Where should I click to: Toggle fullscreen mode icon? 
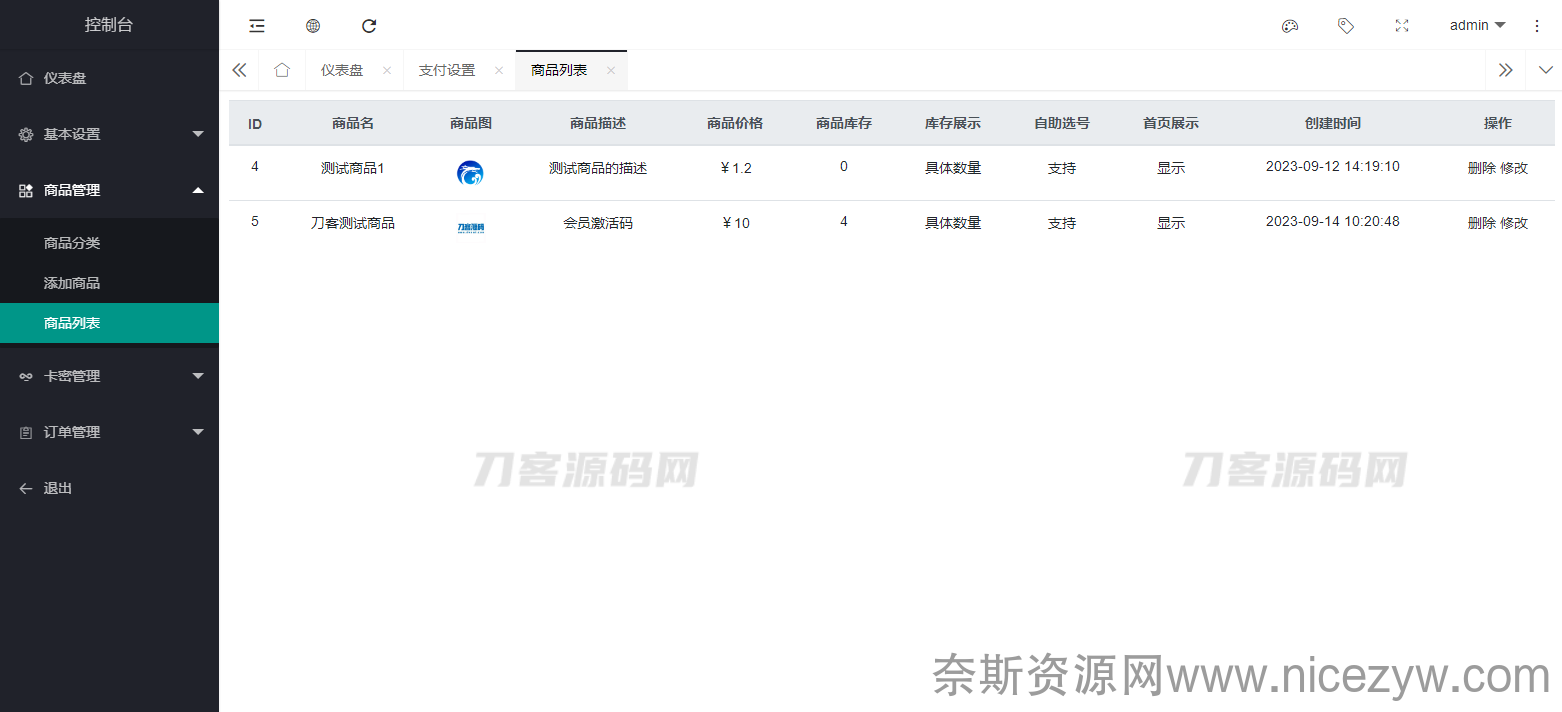pyautogui.click(x=1402, y=26)
